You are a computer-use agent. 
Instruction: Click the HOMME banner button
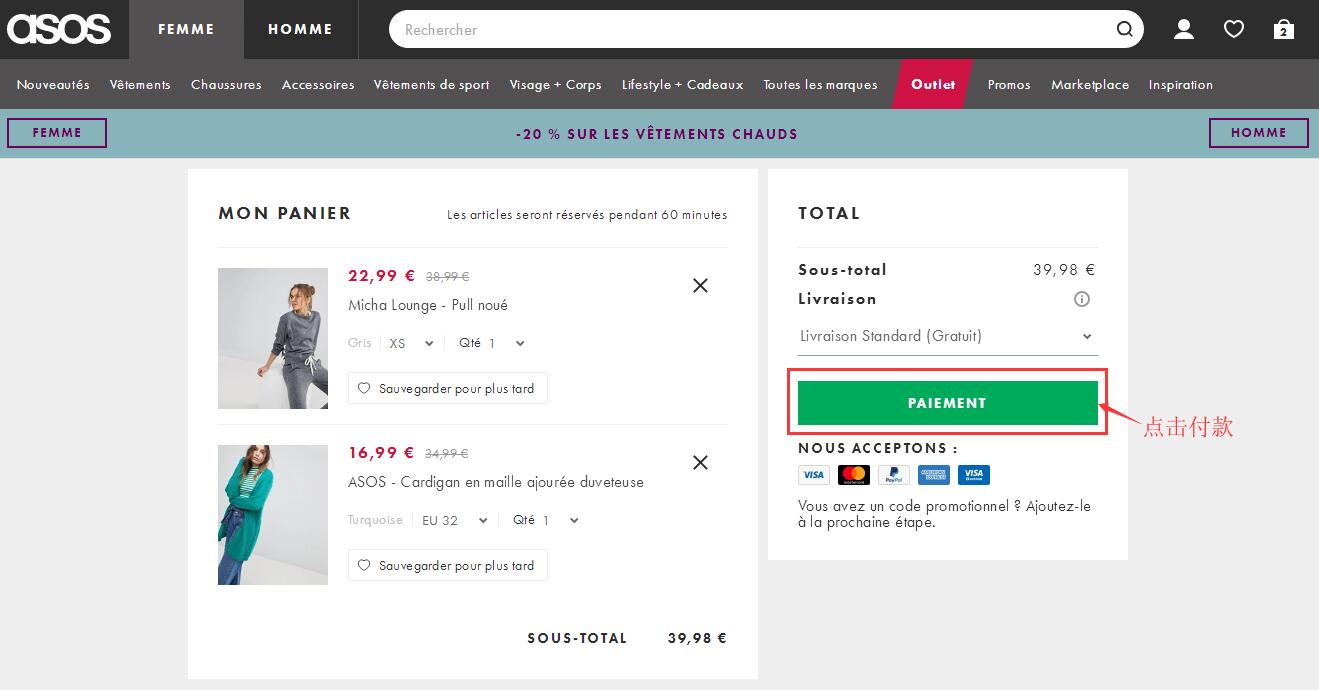[x=1259, y=133]
